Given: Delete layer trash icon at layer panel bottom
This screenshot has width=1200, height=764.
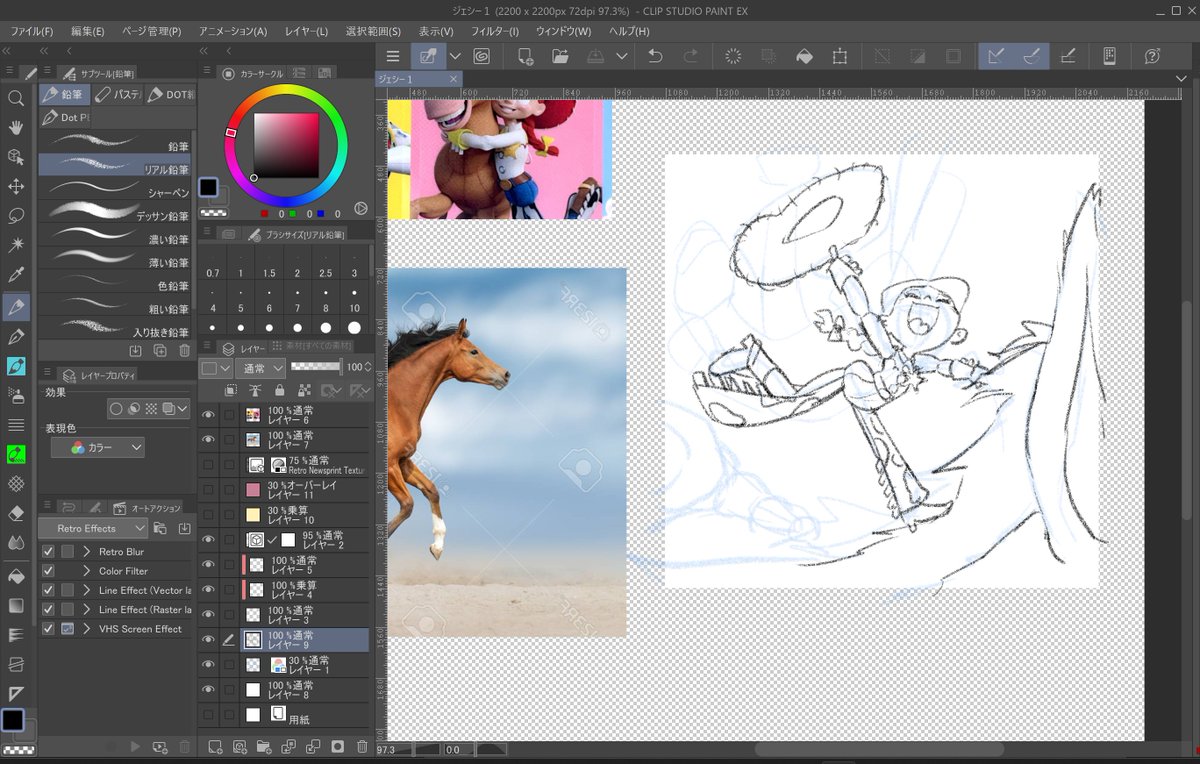Looking at the screenshot, I should pos(362,746).
